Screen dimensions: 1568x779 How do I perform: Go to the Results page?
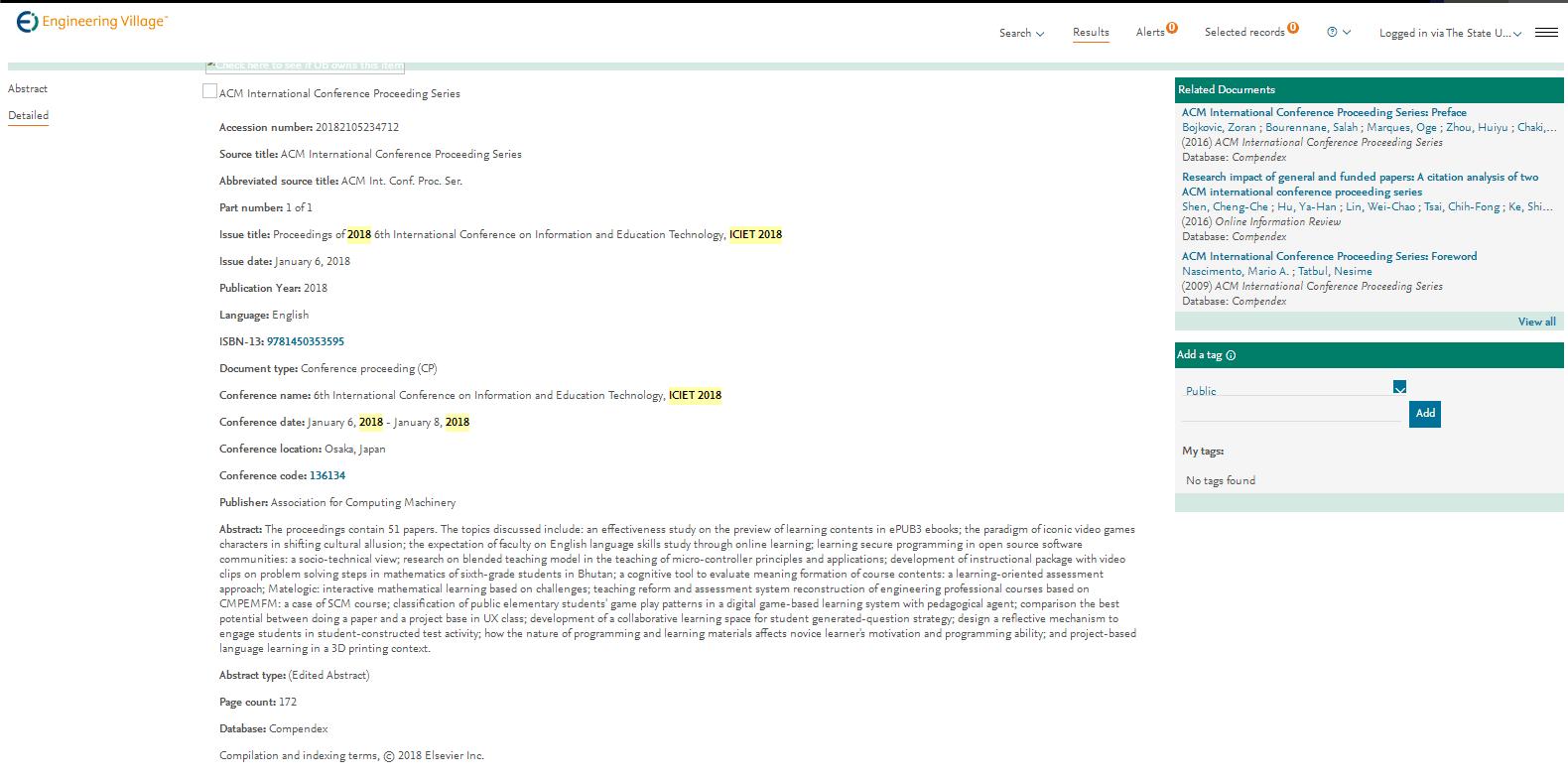pyautogui.click(x=1091, y=33)
